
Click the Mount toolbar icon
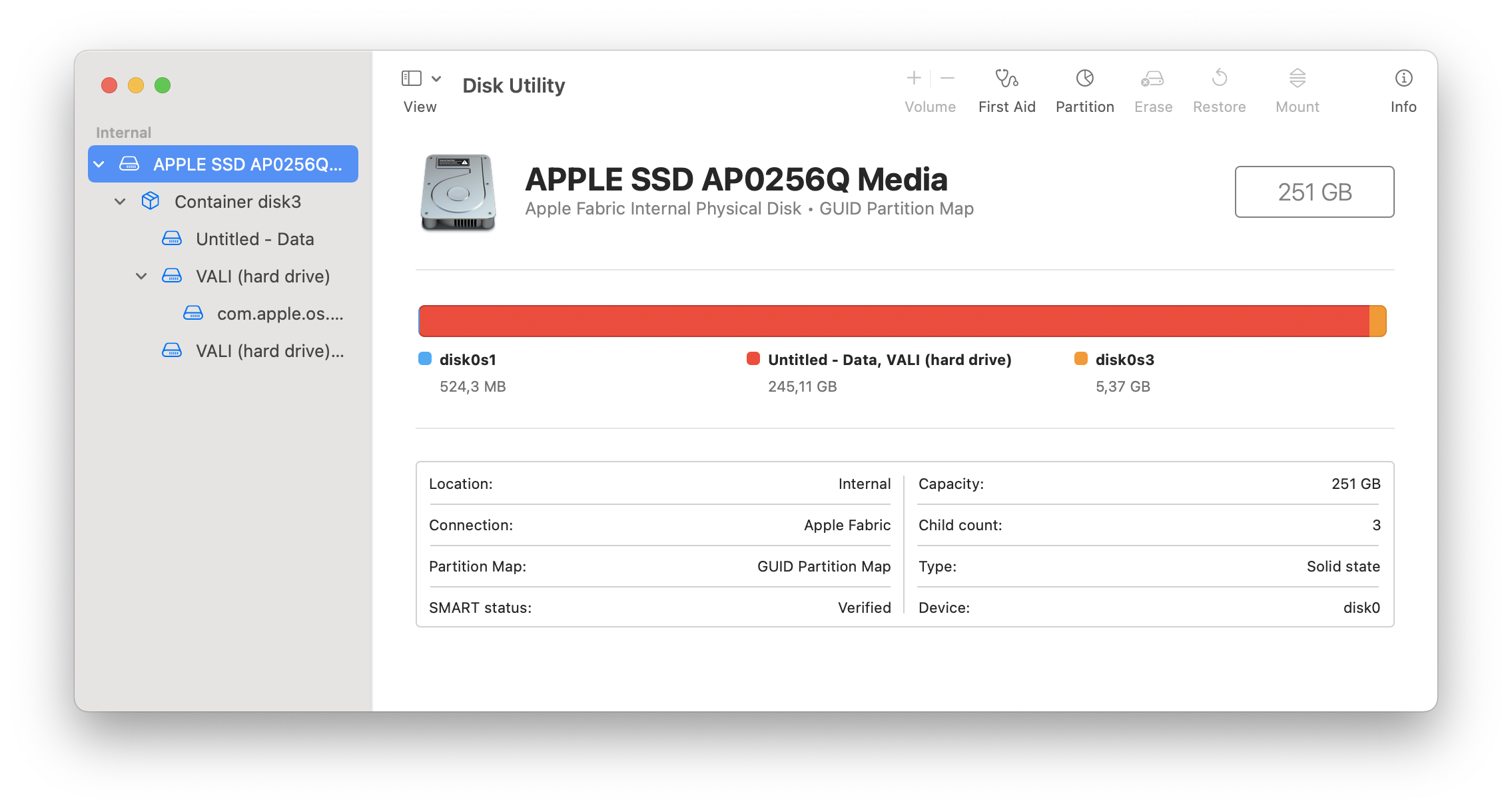point(1297,79)
